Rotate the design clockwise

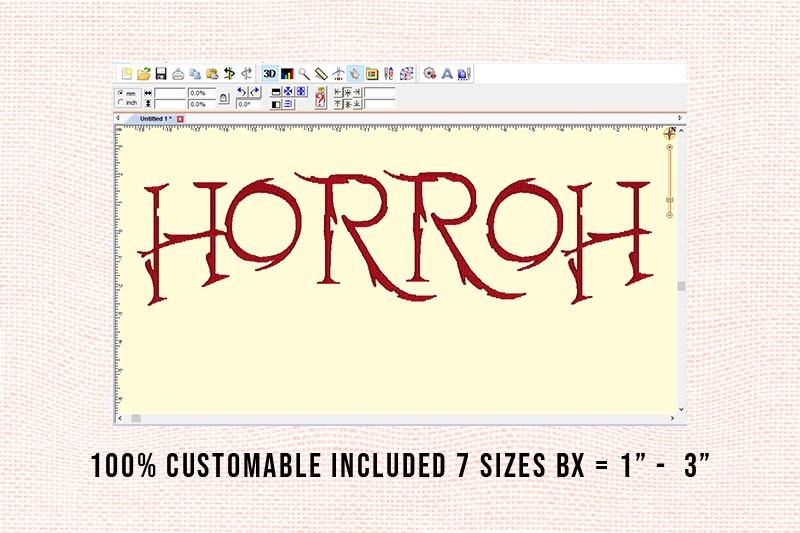[x=255, y=92]
